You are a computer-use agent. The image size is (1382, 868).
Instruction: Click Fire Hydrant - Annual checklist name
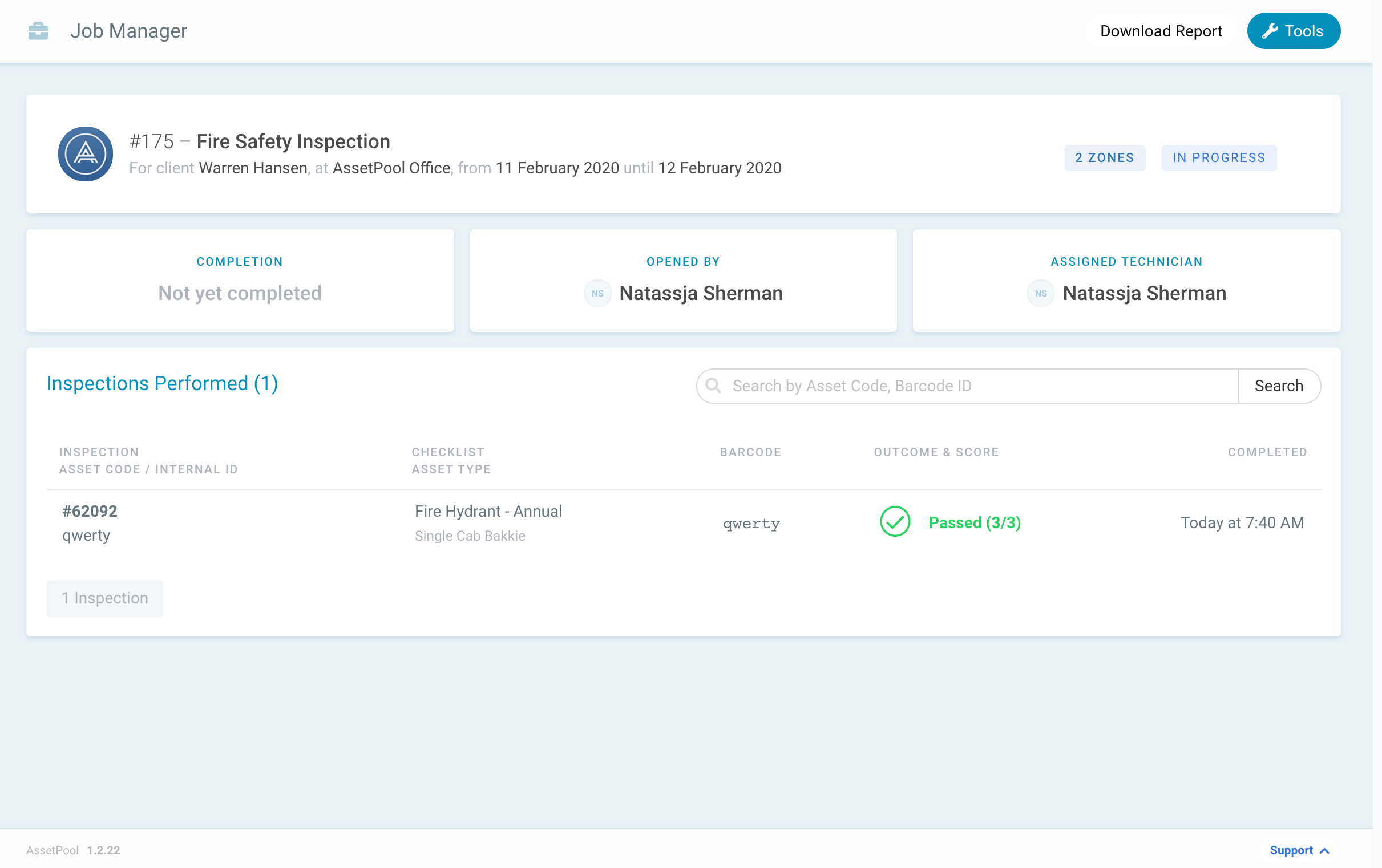(x=488, y=510)
